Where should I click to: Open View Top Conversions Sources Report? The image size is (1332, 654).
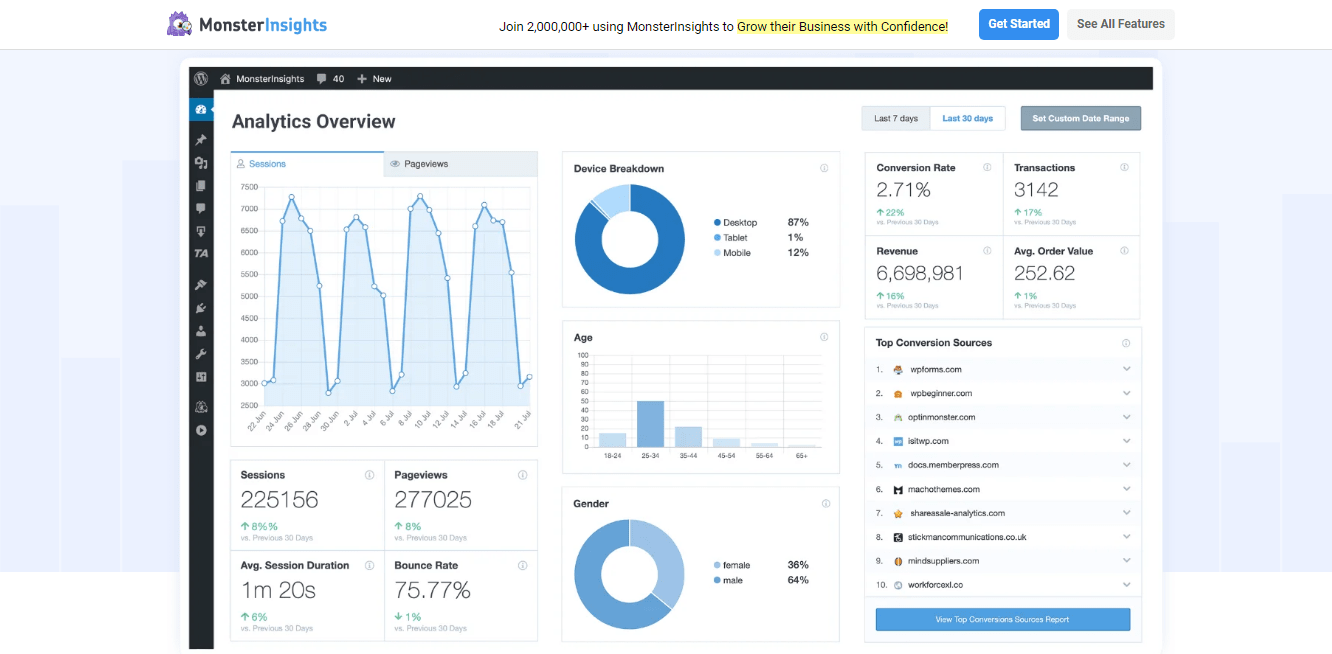point(1003,620)
